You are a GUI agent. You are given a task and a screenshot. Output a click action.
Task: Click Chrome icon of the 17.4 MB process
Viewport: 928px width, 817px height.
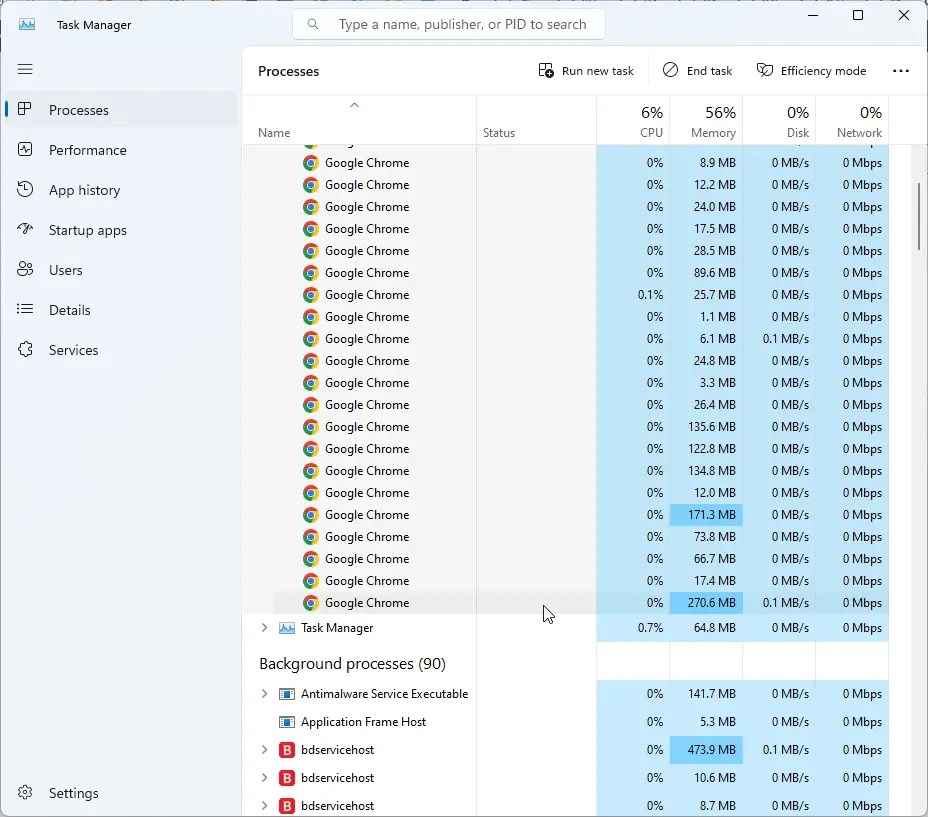[311, 581]
